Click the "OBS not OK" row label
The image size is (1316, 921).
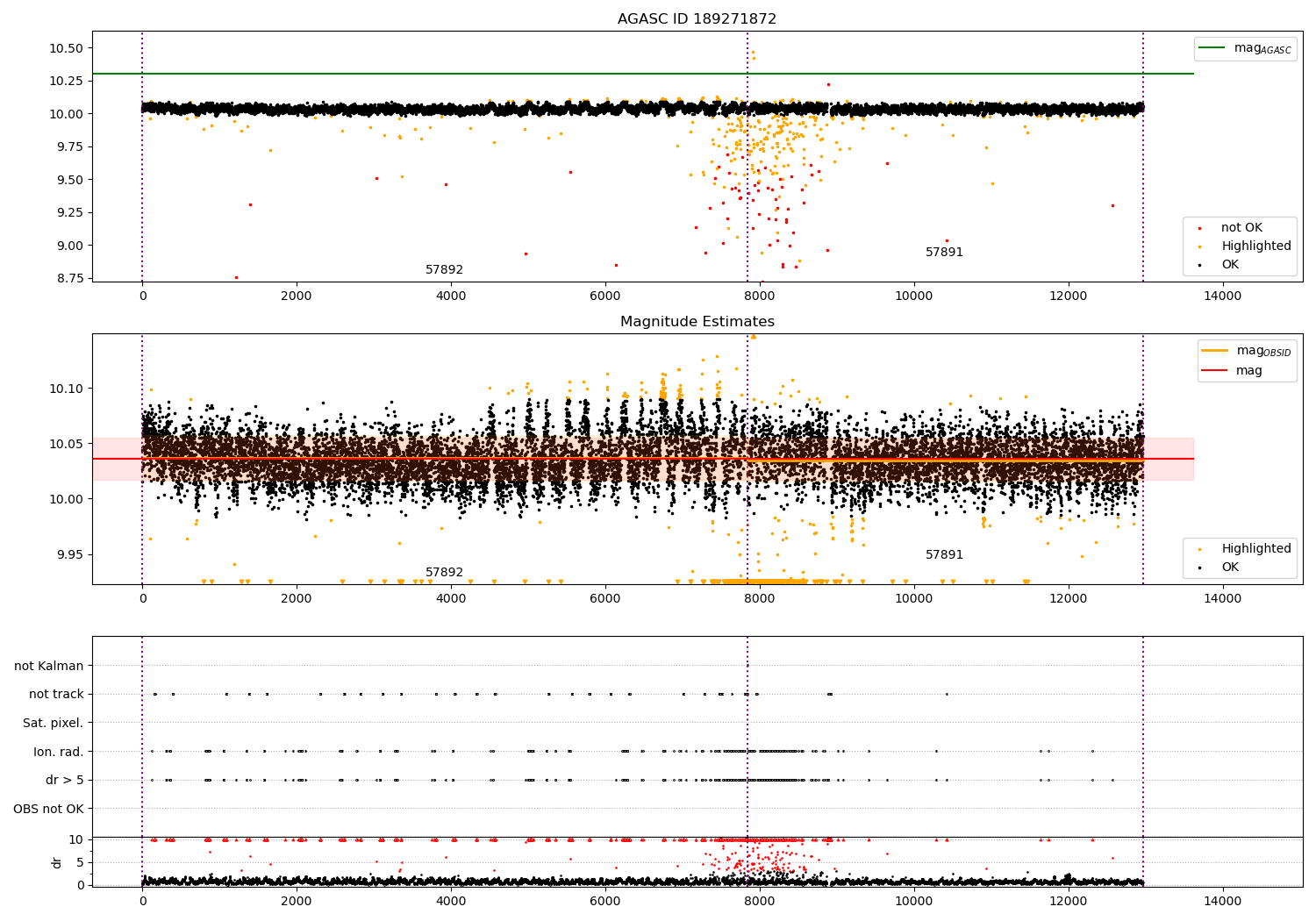49,809
